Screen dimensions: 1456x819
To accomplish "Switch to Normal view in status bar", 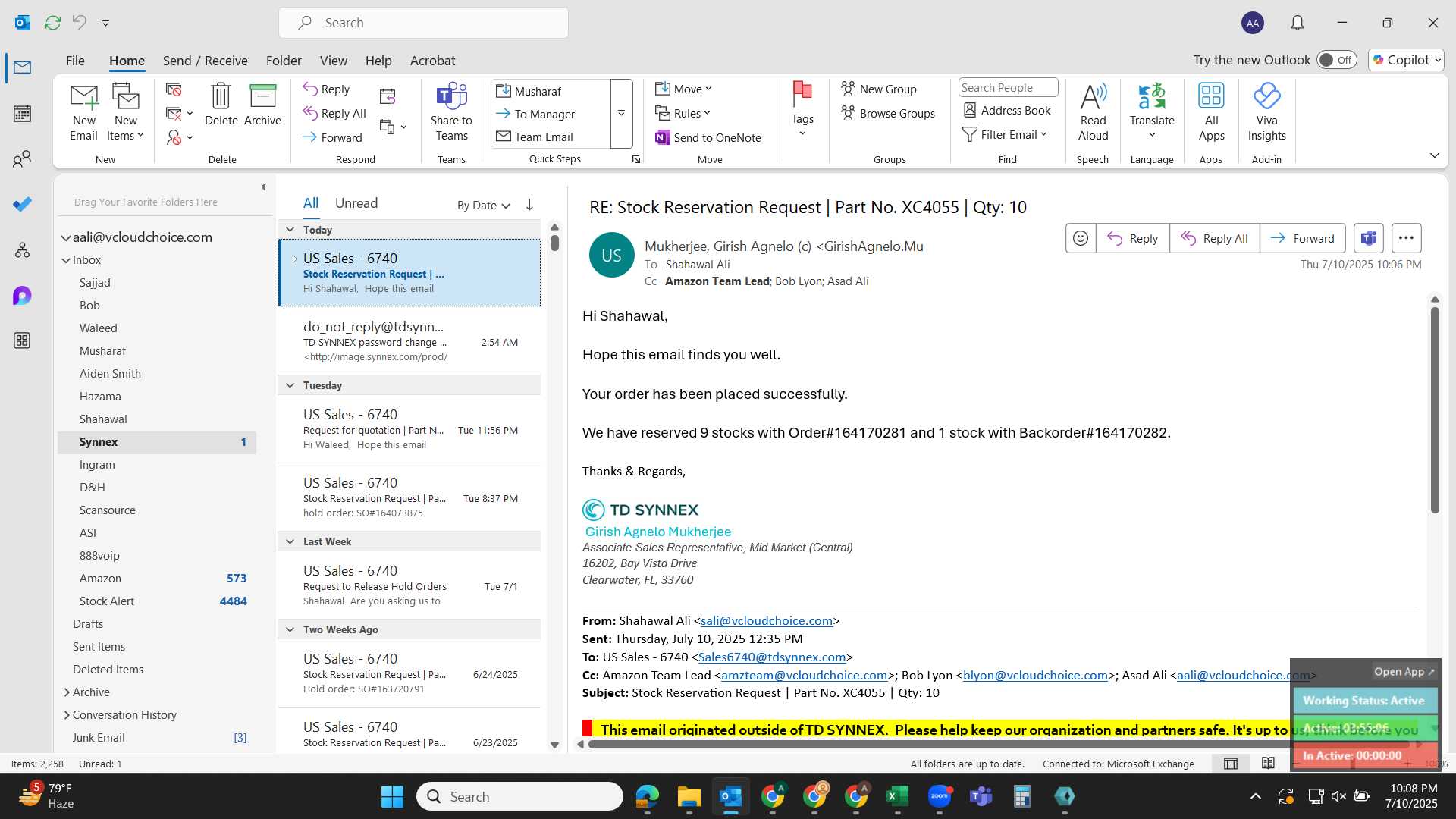I will 1231,764.
